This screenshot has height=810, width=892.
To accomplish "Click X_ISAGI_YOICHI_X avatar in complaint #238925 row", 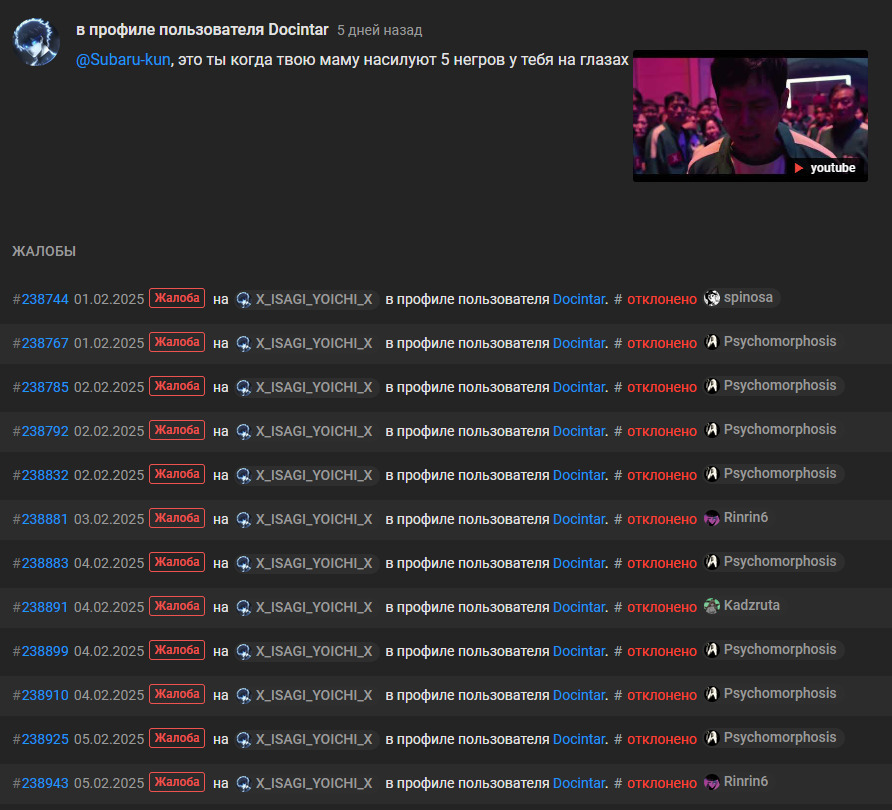I will (x=244, y=739).
